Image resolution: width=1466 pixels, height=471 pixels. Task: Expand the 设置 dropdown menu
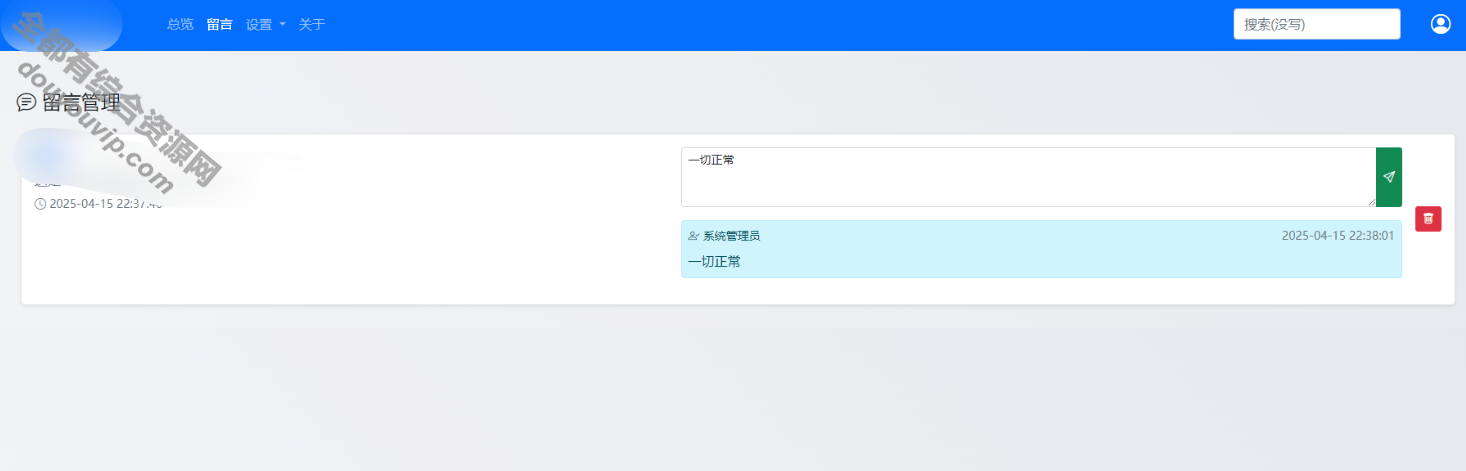coord(259,25)
